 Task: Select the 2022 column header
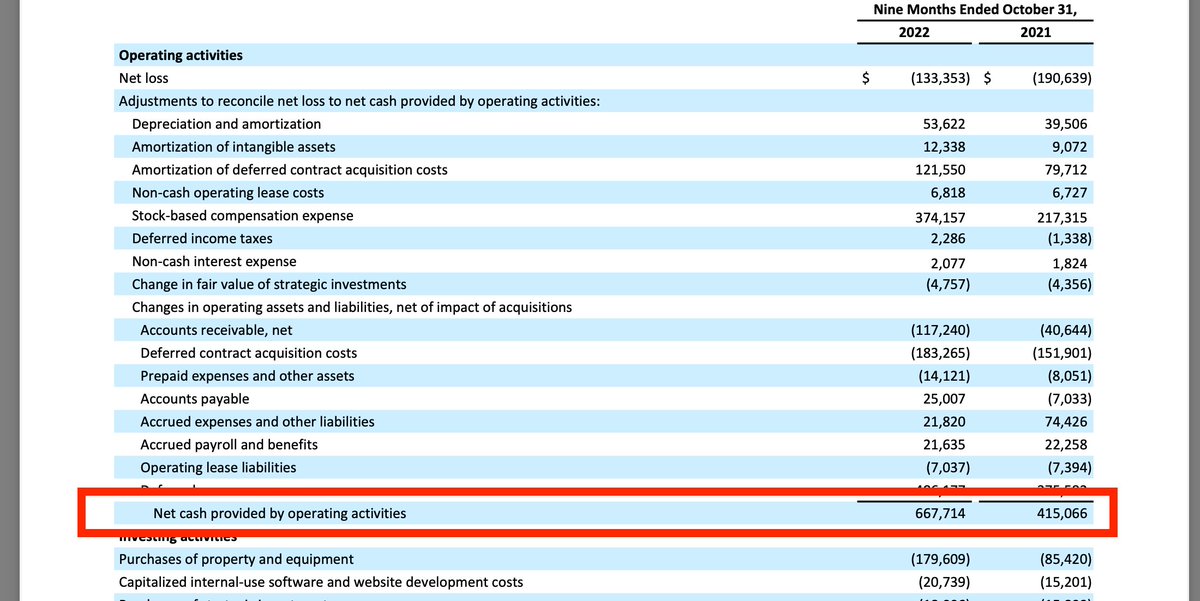[913, 32]
